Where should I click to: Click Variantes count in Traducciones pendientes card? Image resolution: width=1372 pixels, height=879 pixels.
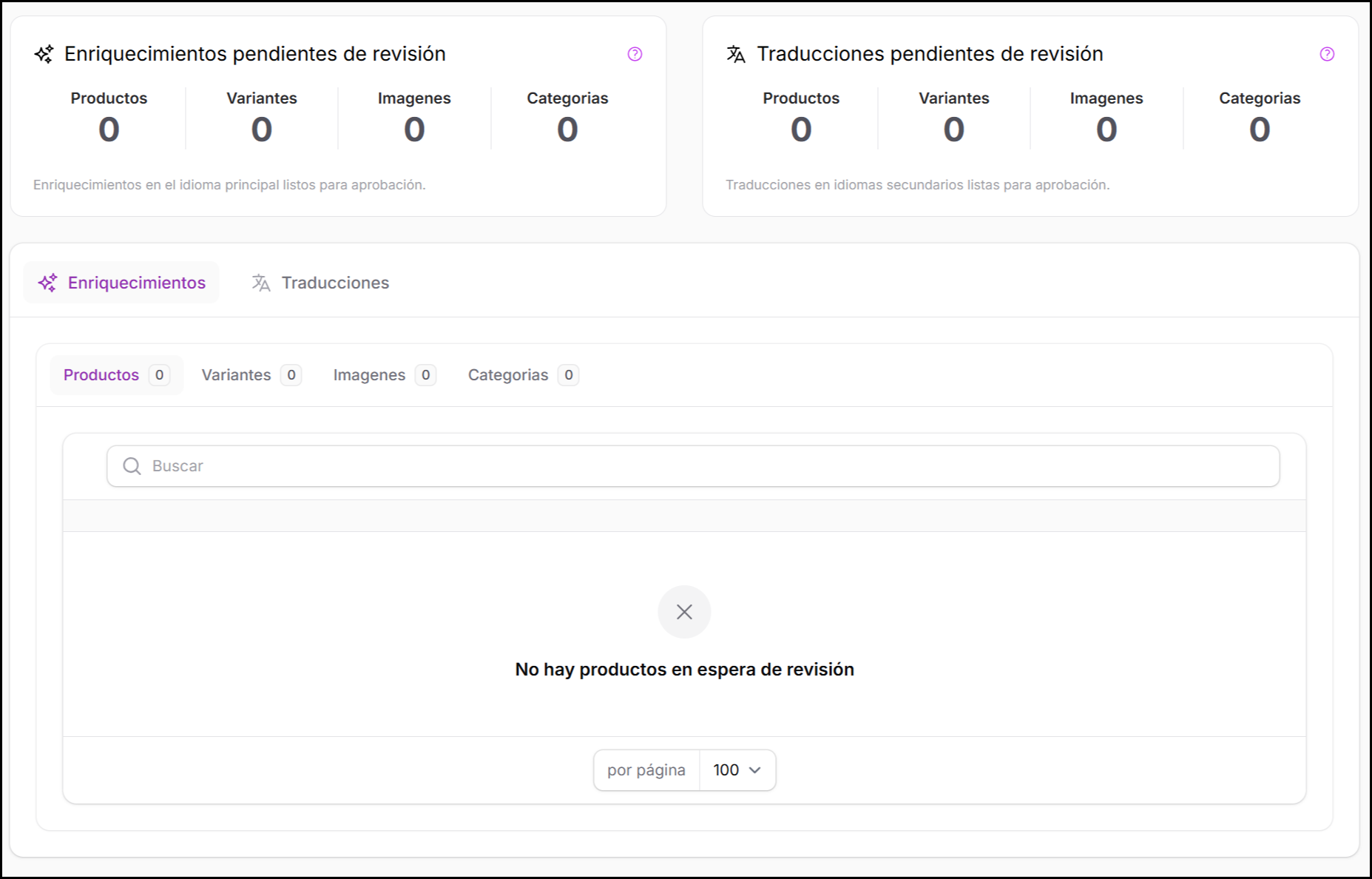953,130
